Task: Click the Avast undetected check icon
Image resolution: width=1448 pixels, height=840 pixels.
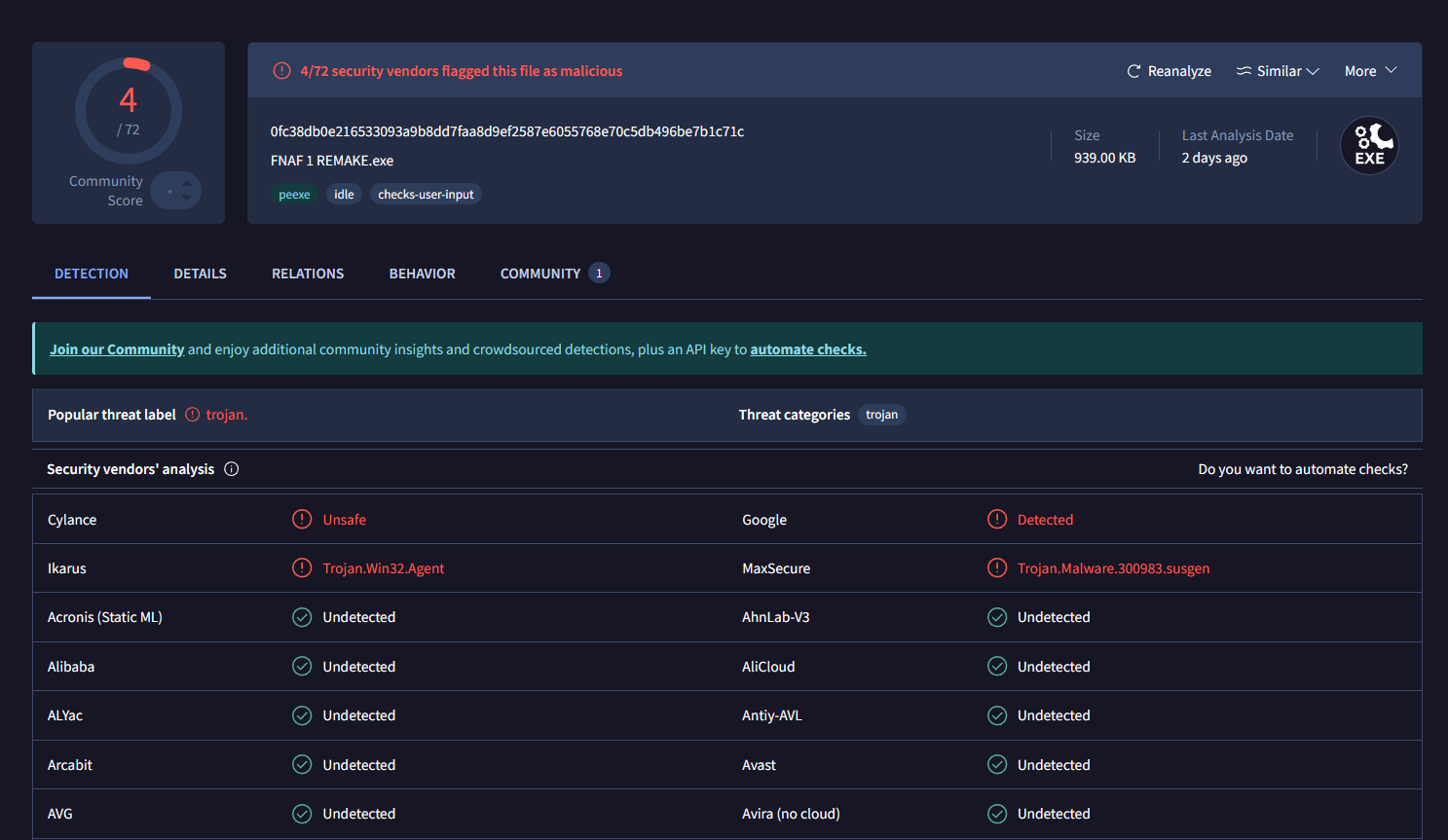Action: tap(997, 764)
